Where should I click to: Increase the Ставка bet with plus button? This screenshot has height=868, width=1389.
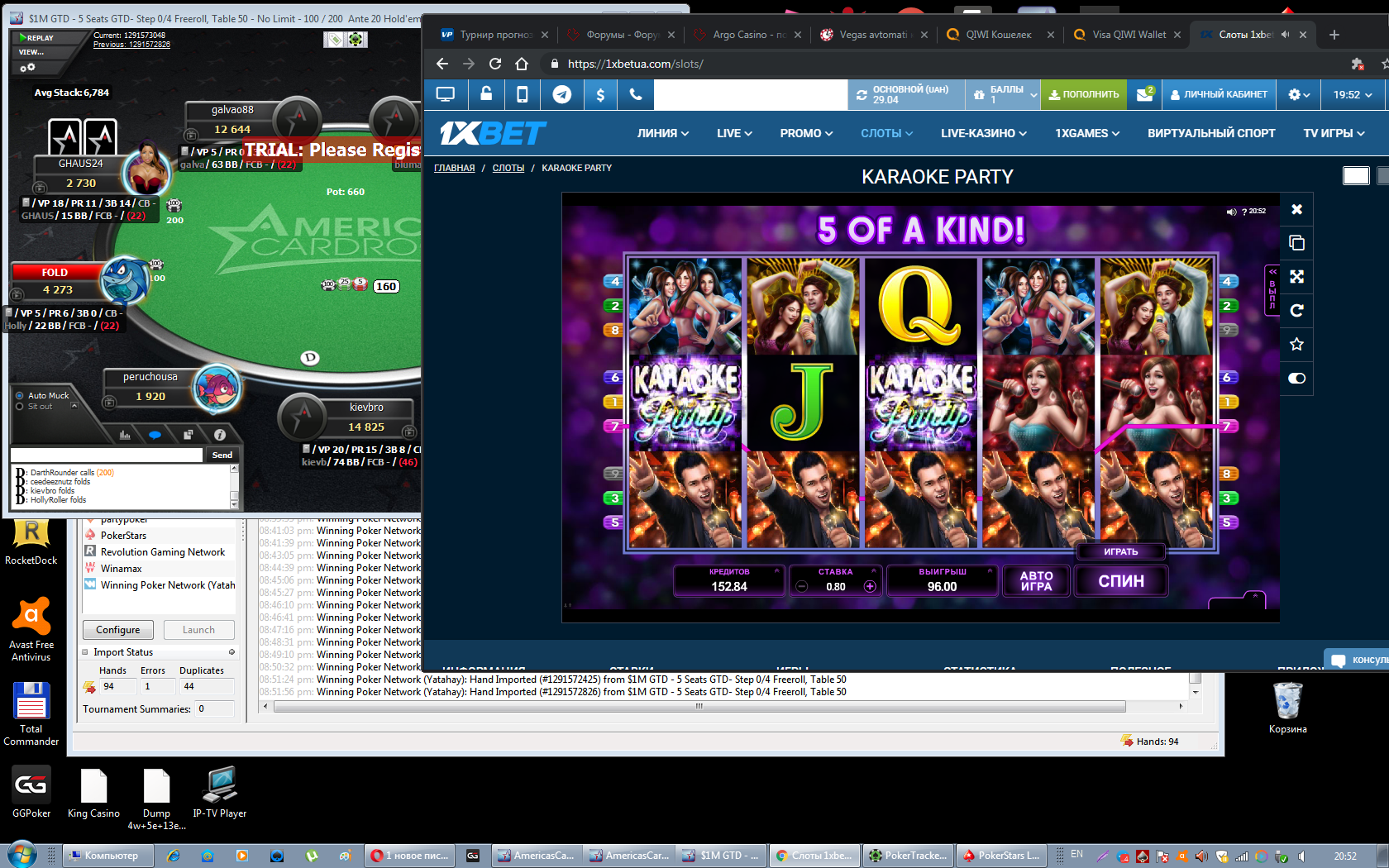[870, 587]
